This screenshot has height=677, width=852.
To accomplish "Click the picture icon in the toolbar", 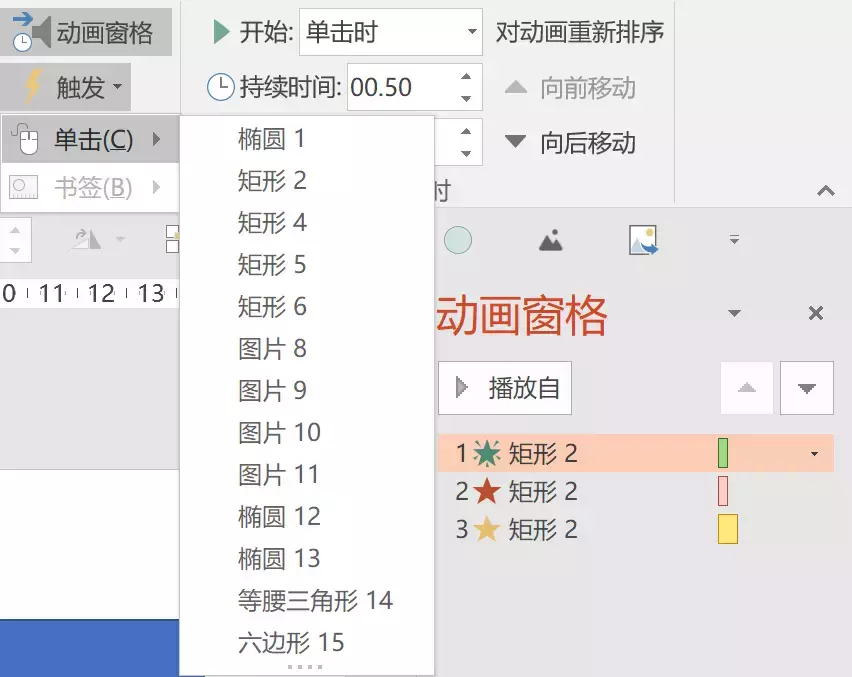I will coord(642,240).
